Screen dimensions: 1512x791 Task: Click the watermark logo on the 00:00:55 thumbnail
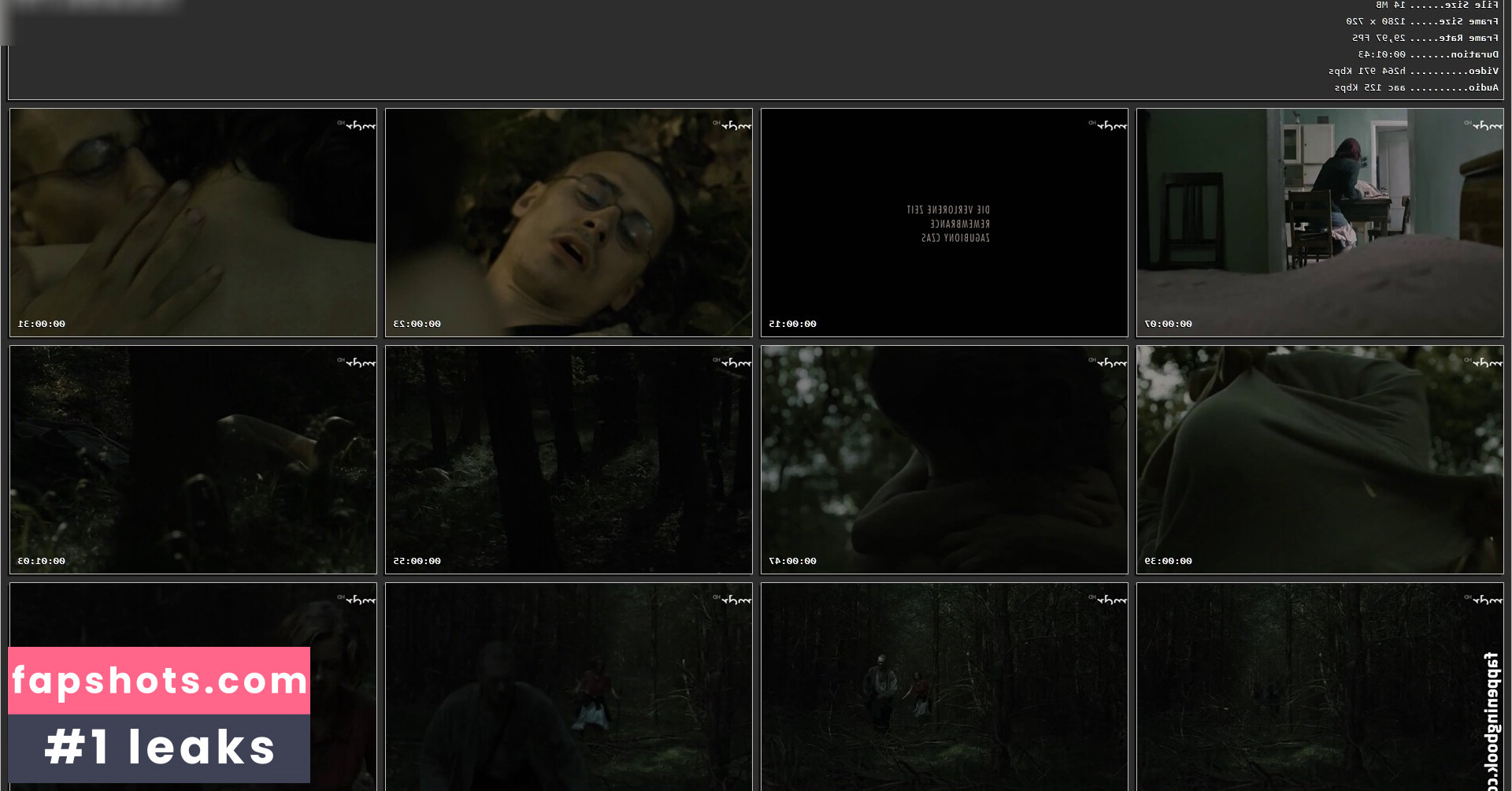[x=734, y=362]
